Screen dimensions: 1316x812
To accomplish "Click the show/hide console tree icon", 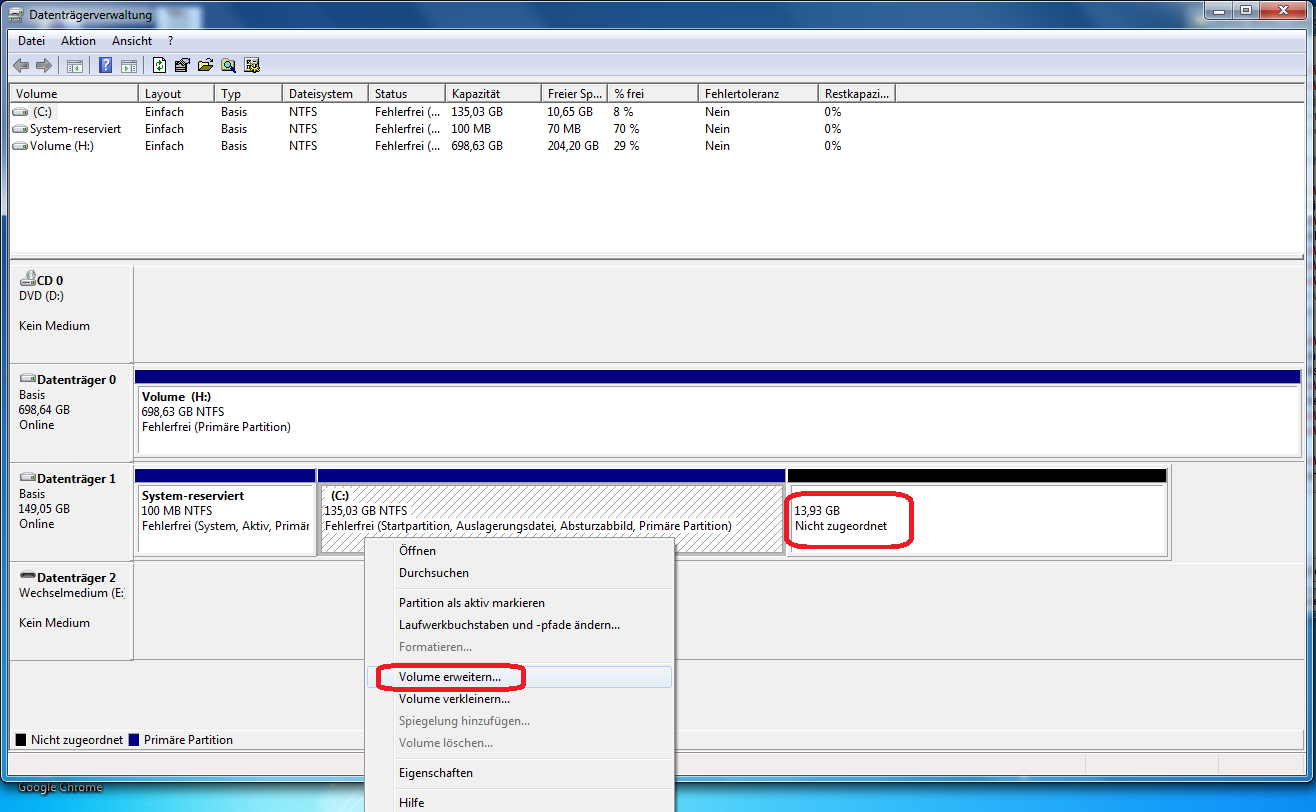I will point(74,66).
